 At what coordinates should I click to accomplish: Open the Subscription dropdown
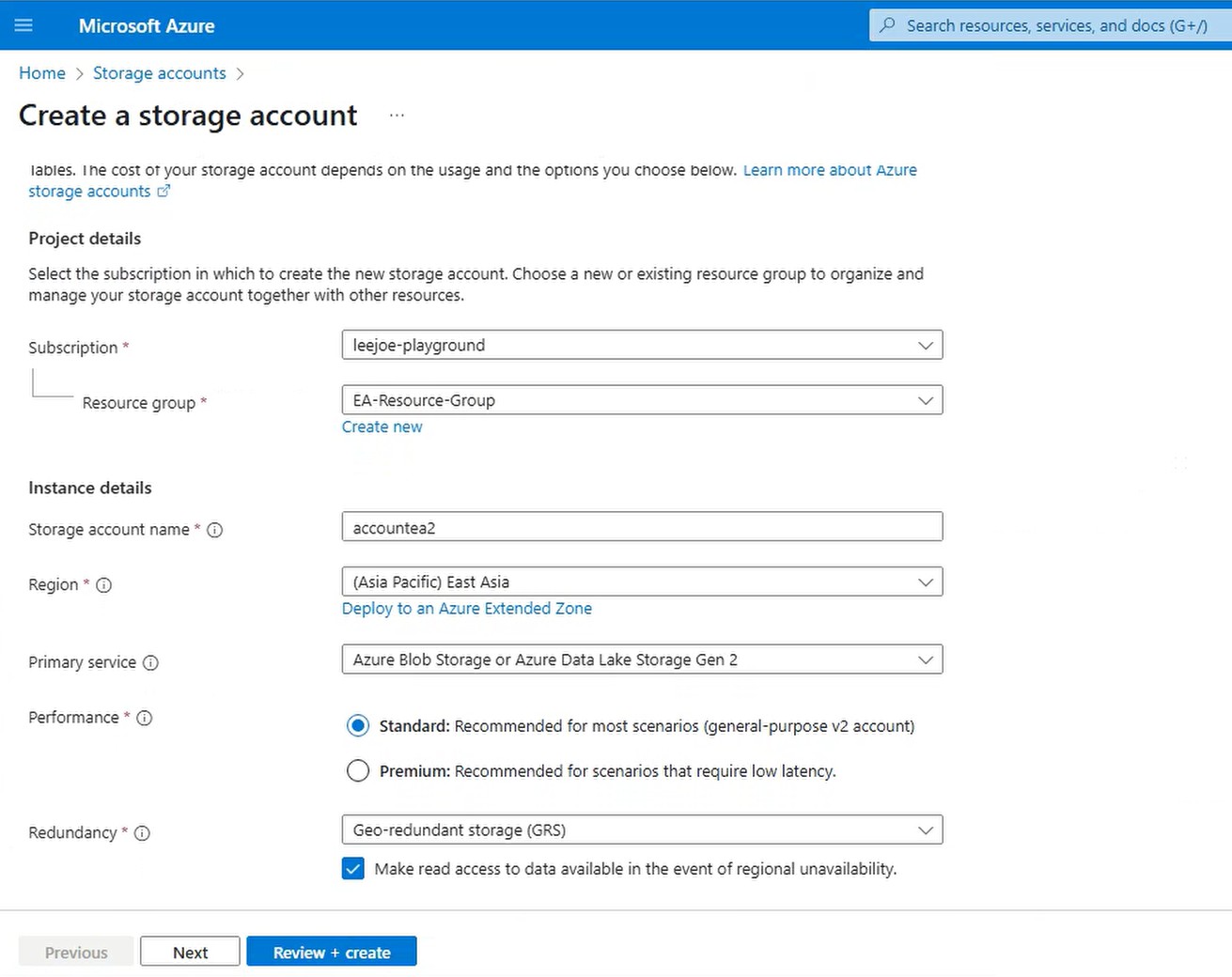642,345
